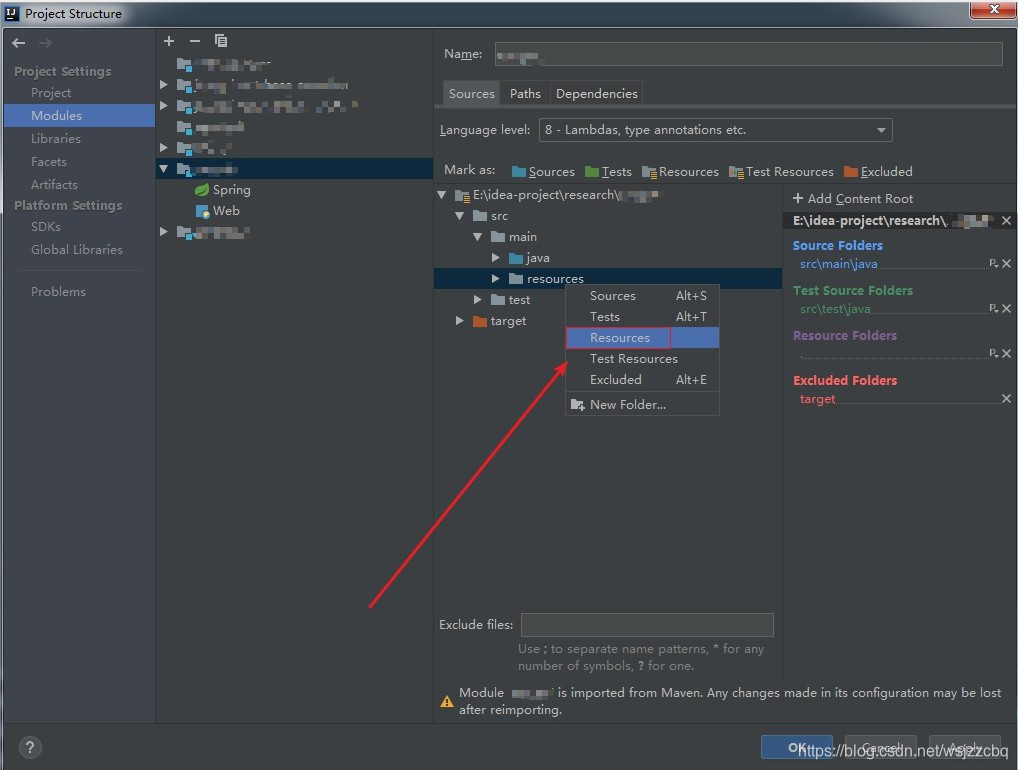1018x770 pixels.
Task: Switch to the Sources tab
Action: [x=471, y=93]
